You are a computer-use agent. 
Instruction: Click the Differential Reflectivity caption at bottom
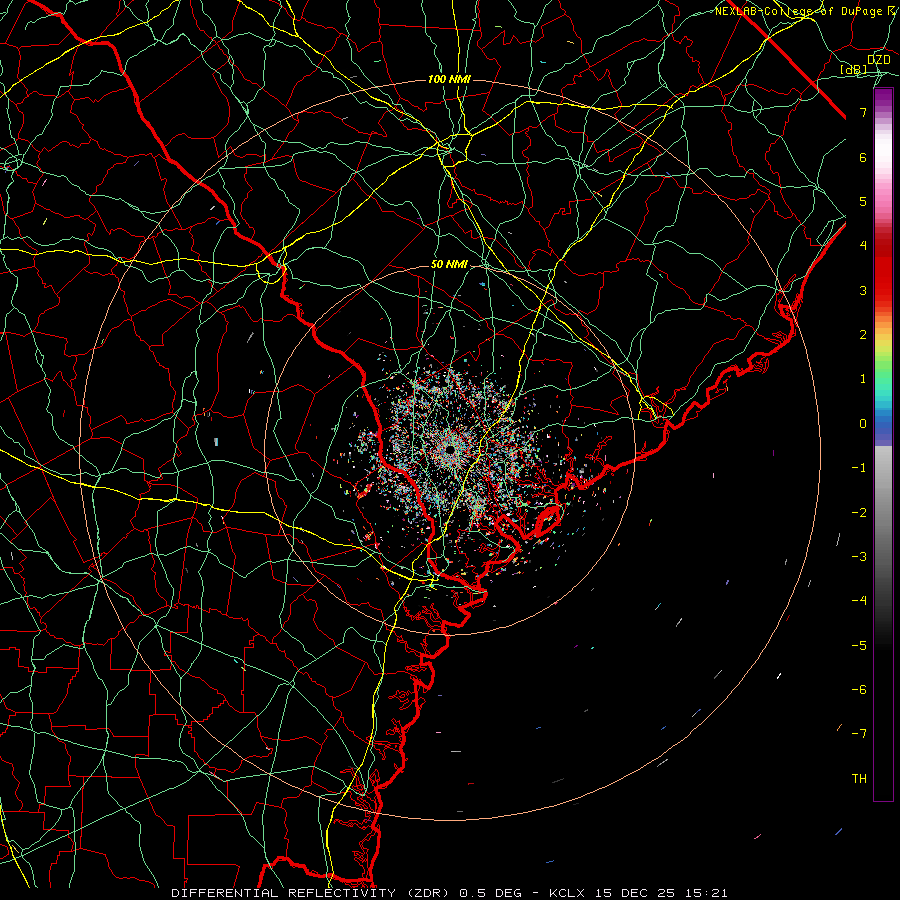coord(449,893)
